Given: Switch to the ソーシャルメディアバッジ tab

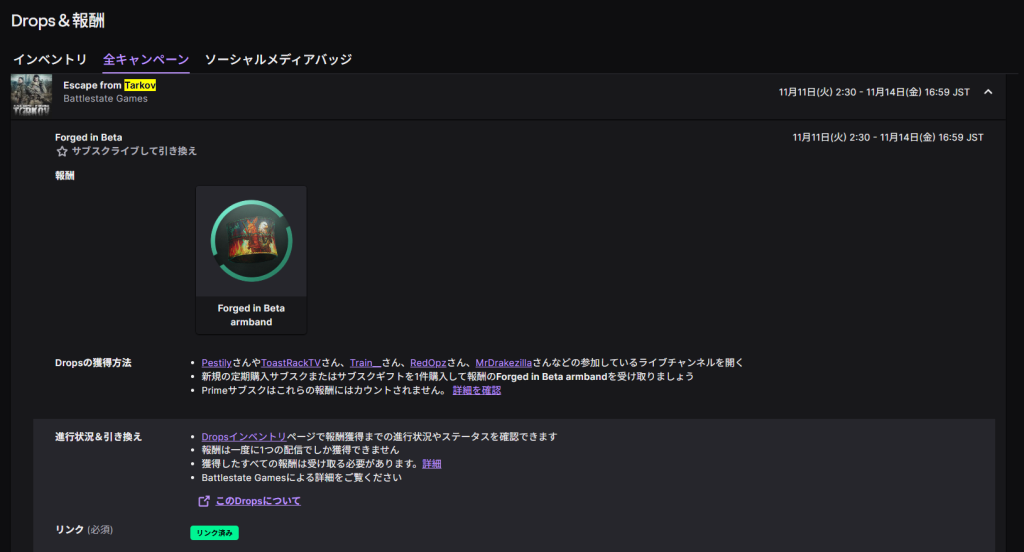Looking at the screenshot, I should pyautogui.click(x=278, y=60).
